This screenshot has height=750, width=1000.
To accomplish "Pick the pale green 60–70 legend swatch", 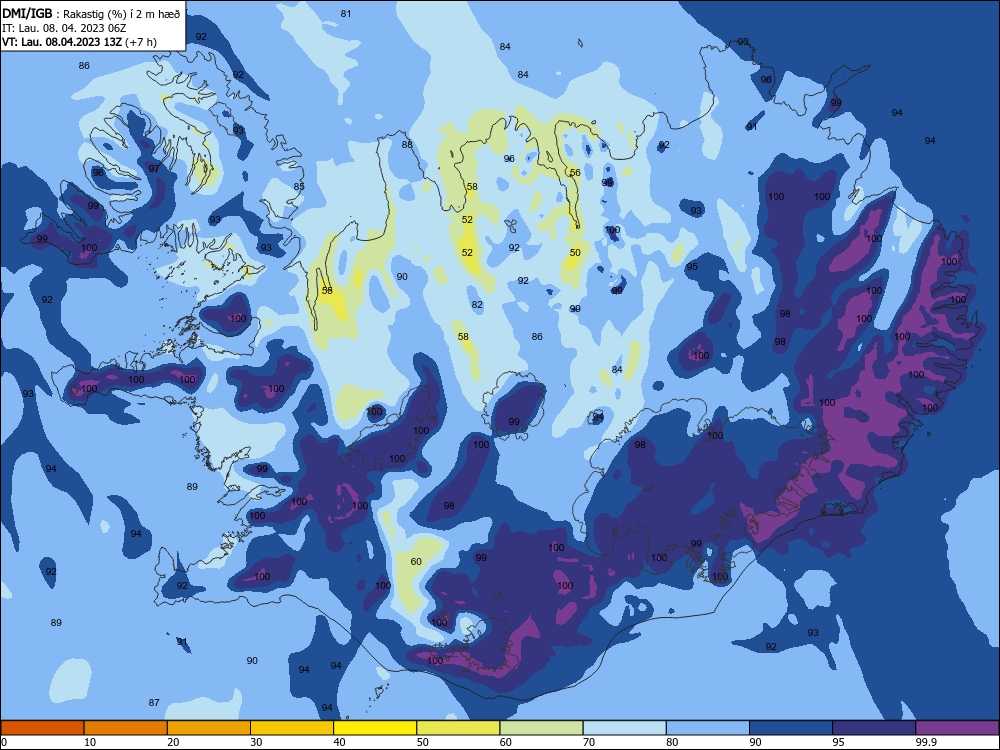I will [541, 728].
